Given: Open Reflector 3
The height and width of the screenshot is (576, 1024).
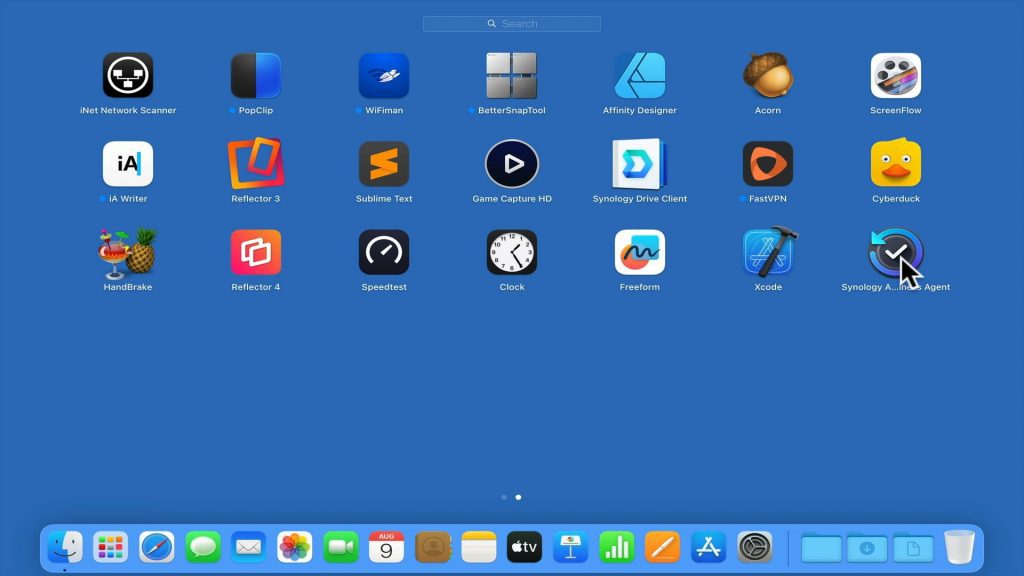Looking at the screenshot, I should coord(256,163).
